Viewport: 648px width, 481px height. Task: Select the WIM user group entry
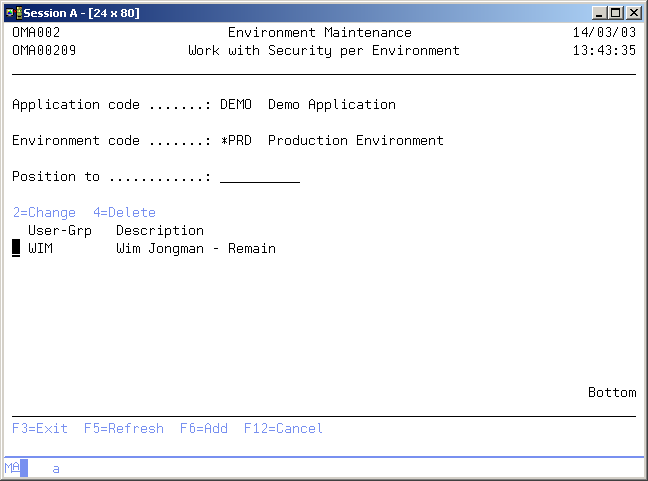pyautogui.click(x=40, y=249)
